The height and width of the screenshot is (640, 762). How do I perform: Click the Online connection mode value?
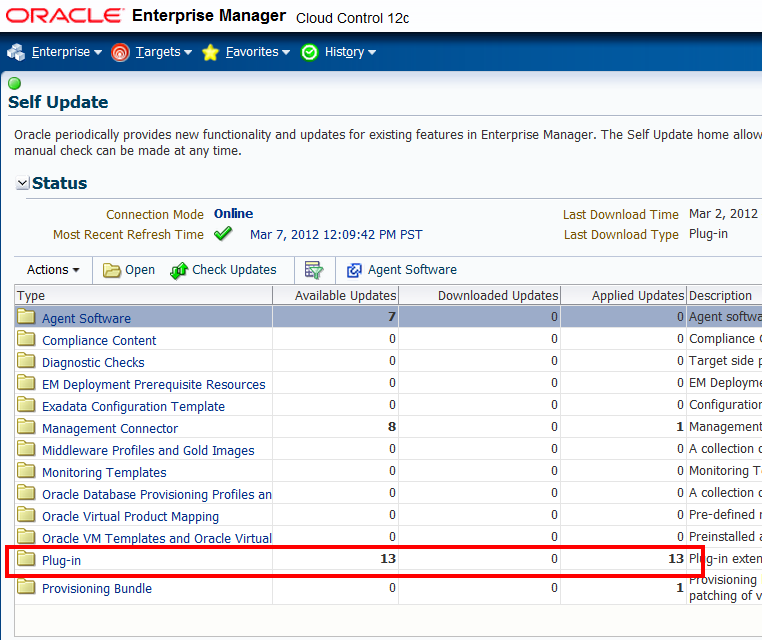(x=233, y=214)
